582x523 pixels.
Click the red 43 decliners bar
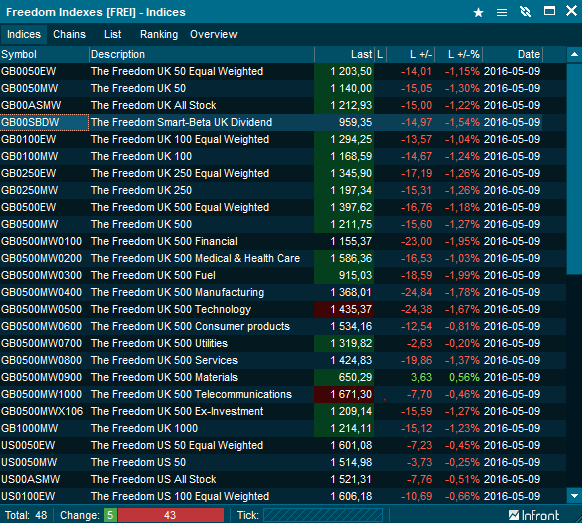coord(171,515)
